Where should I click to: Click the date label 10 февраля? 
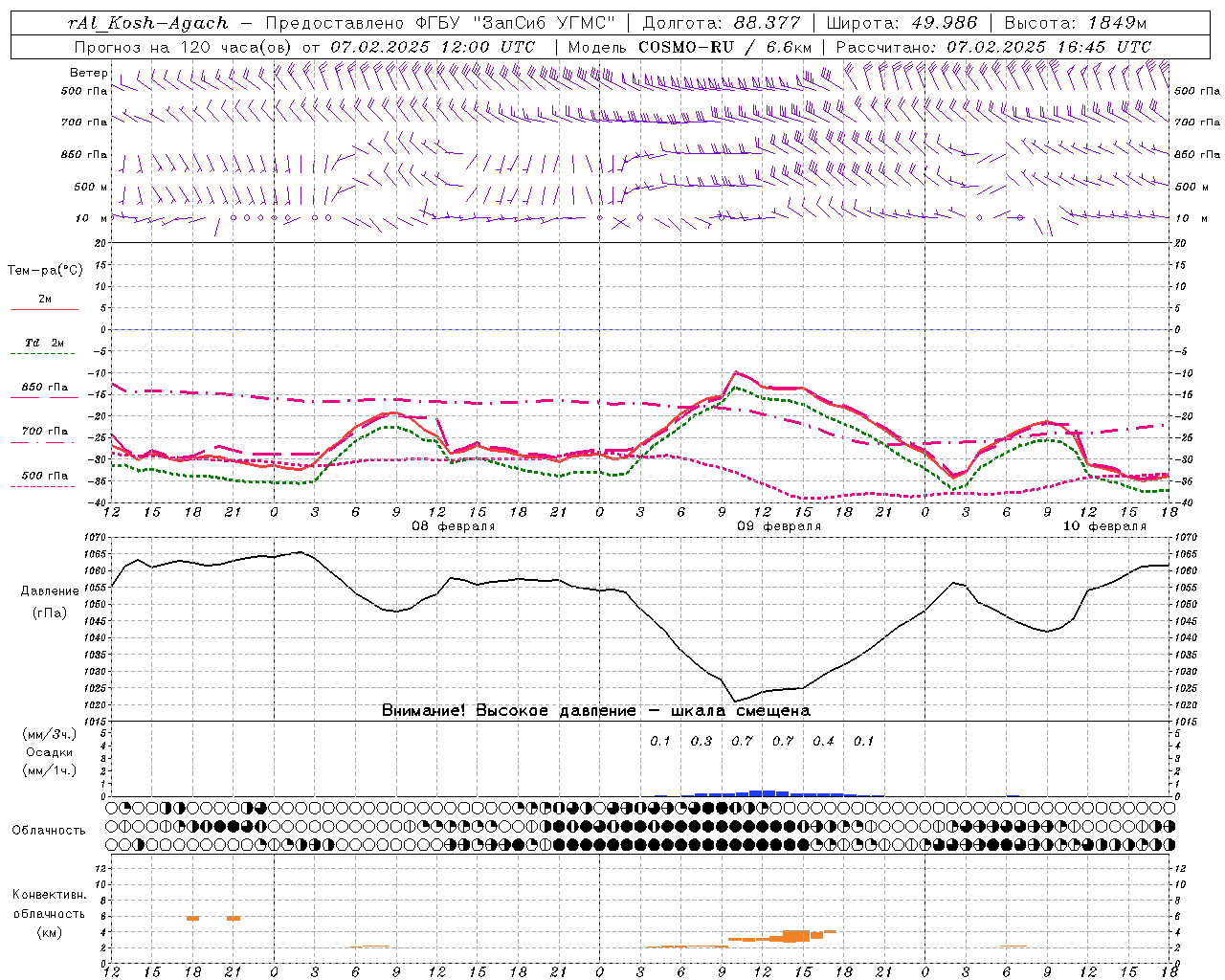[1104, 526]
